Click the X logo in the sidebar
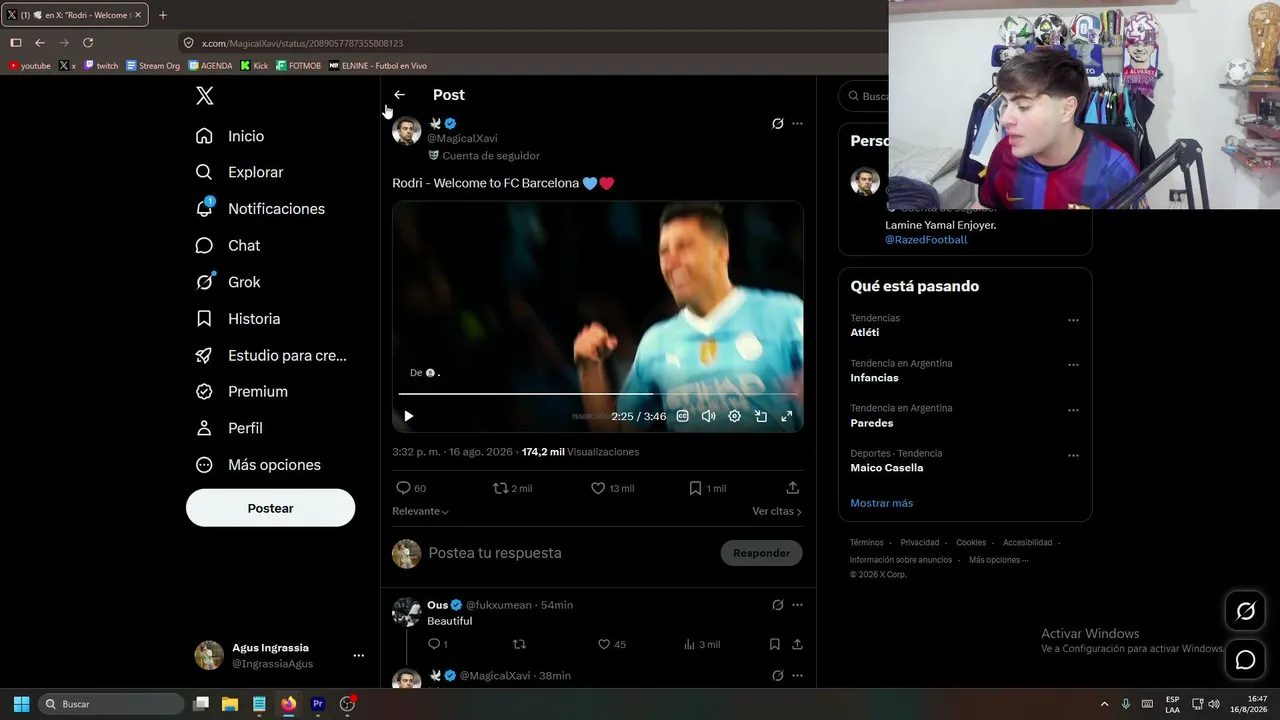1280x720 pixels. 205,96
